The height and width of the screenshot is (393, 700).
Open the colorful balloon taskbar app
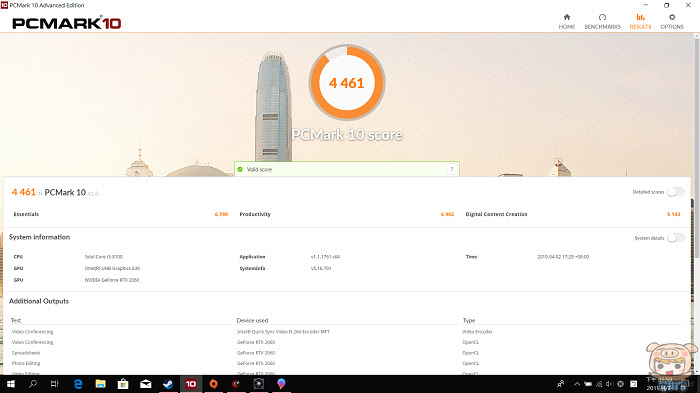[x=281, y=384]
